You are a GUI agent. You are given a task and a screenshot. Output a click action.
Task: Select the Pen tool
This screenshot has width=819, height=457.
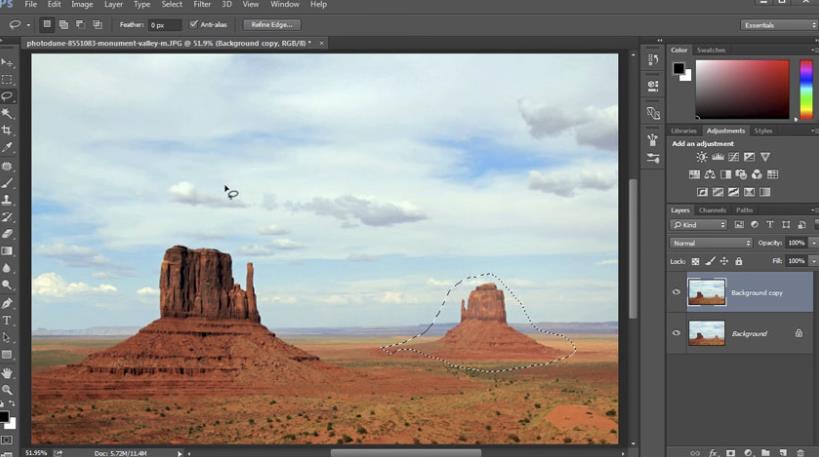click(x=7, y=303)
